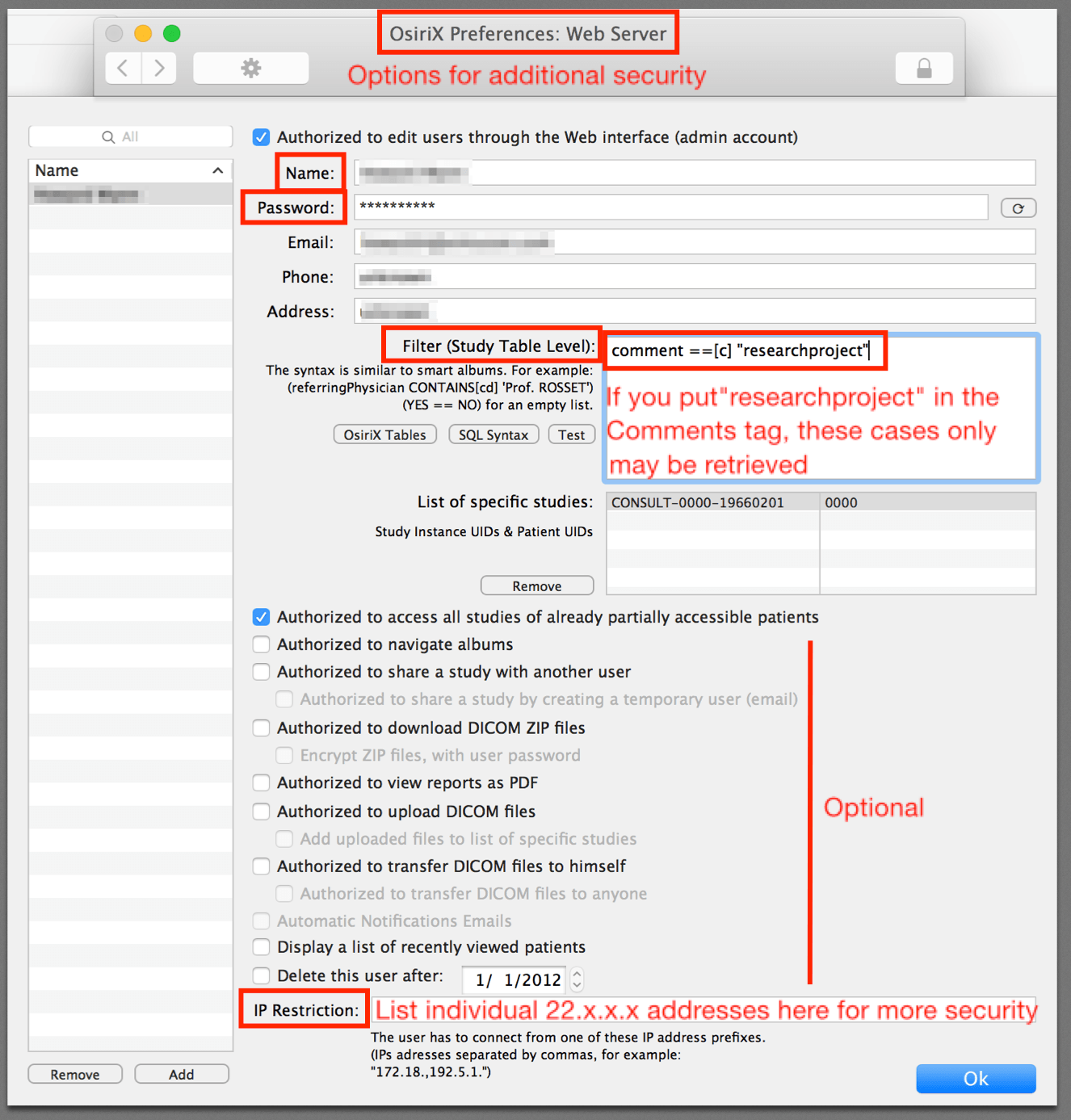Click the All search field in user list
This screenshot has height=1120, width=1071.
131,137
